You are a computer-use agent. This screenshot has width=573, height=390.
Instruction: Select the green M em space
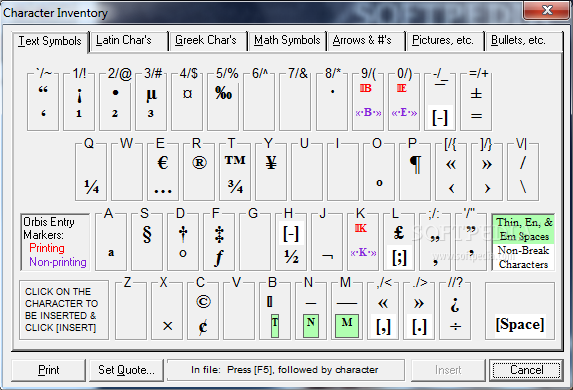pyautogui.click(x=347, y=325)
